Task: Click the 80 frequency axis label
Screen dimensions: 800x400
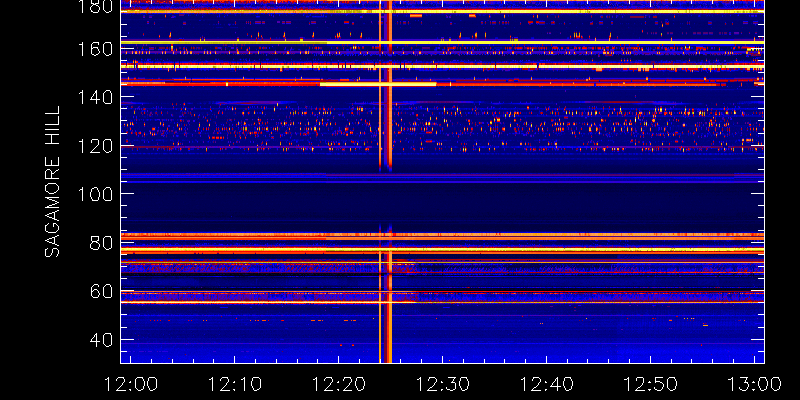Action: click(102, 242)
